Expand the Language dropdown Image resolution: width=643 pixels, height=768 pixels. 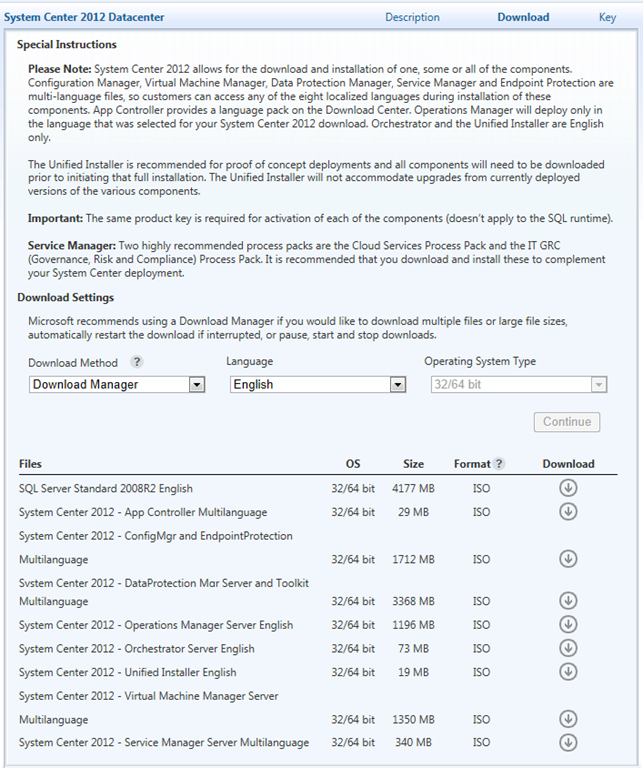(x=398, y=385)
